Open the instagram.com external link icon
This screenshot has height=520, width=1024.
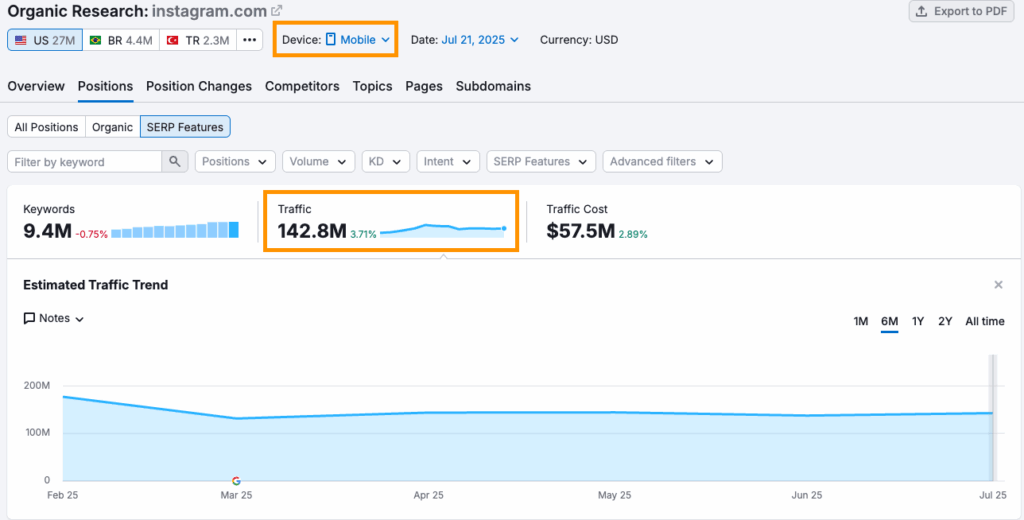277,11
